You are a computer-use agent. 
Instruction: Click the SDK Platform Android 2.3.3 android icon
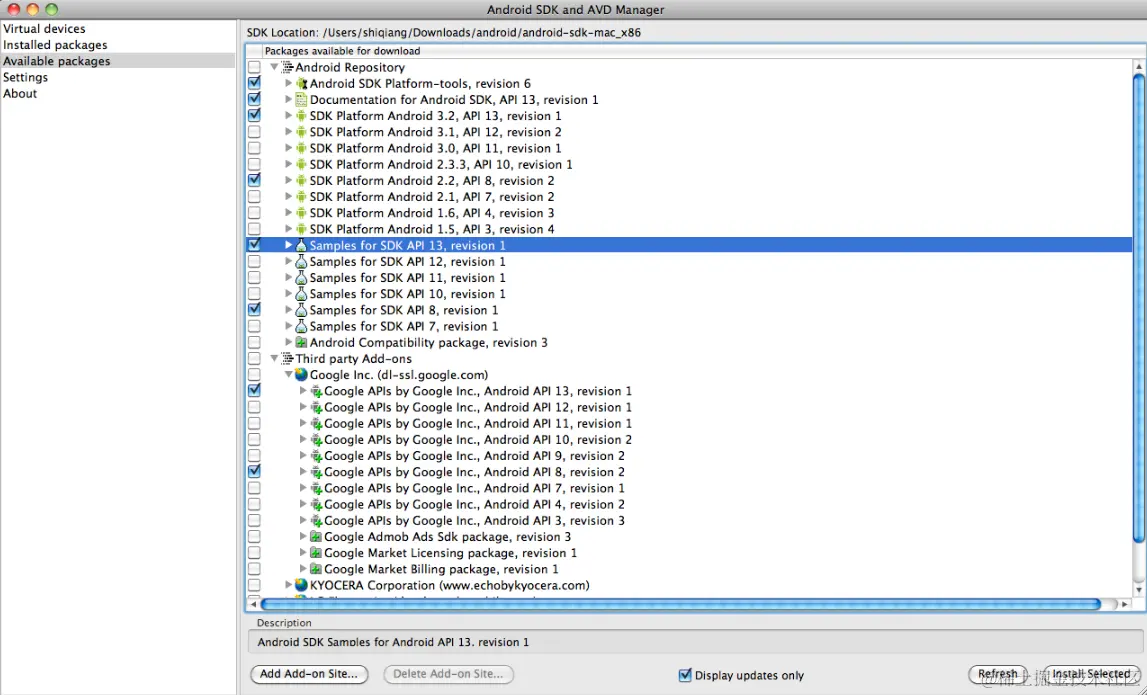301,164
